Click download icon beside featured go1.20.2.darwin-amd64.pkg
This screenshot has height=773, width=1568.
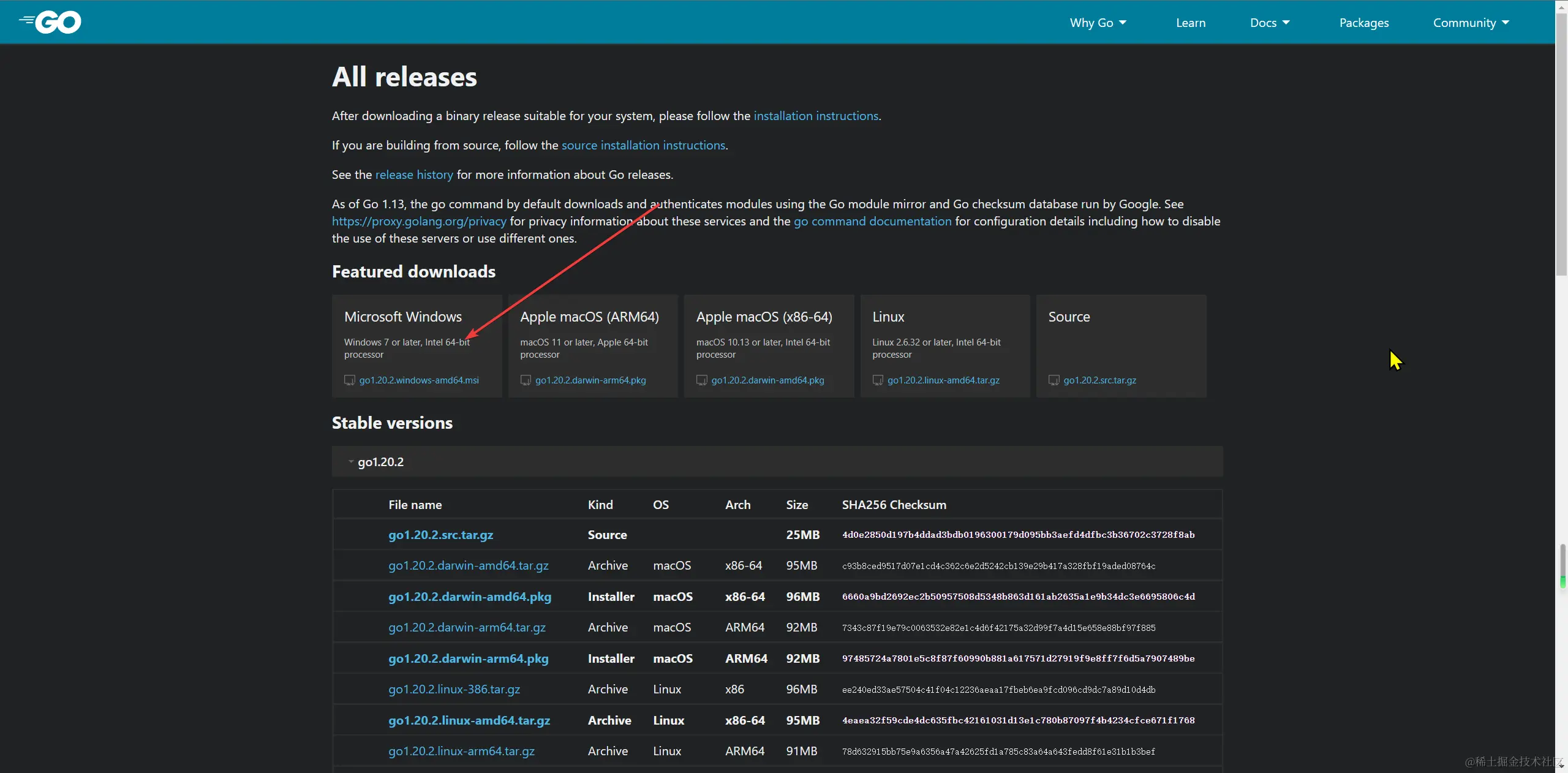(702, 380)
